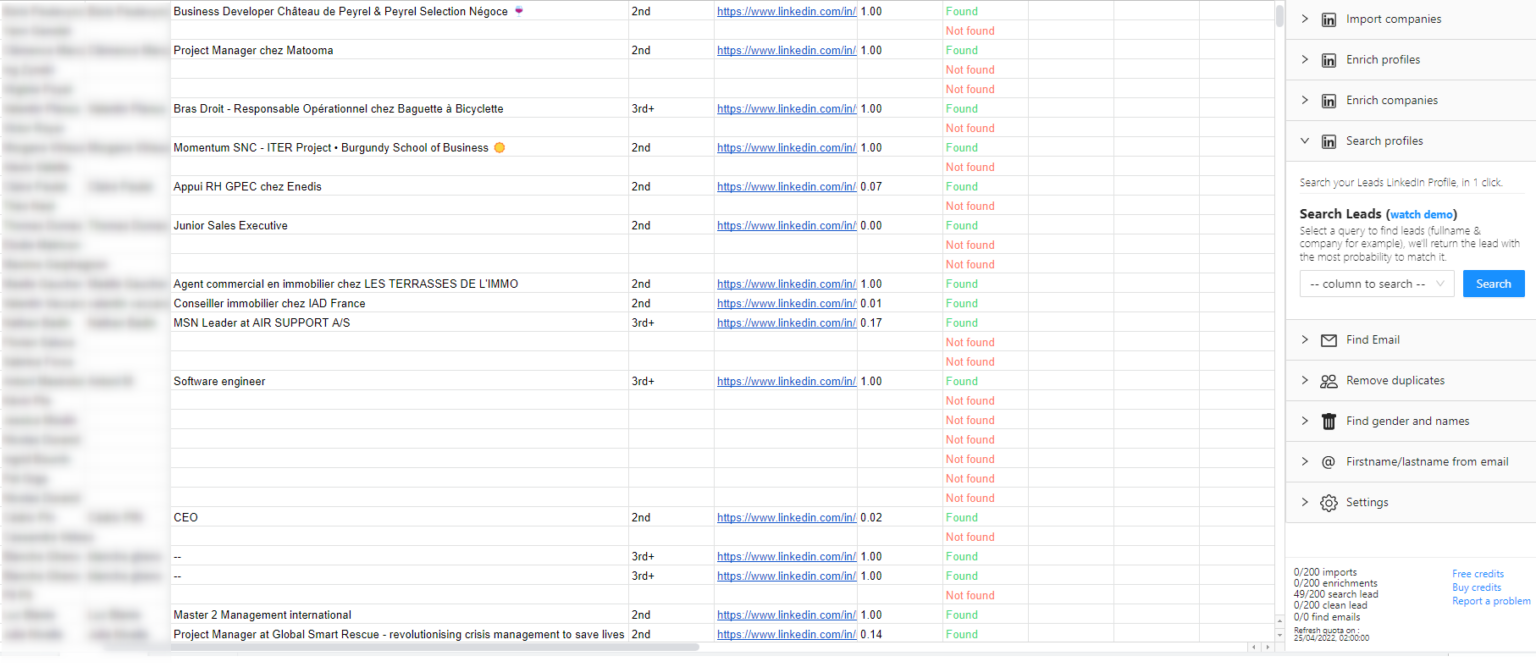Click the people icon for Remove duplicates
1536x667 pixels.
pyautogui.click(x=1329, y=381)
